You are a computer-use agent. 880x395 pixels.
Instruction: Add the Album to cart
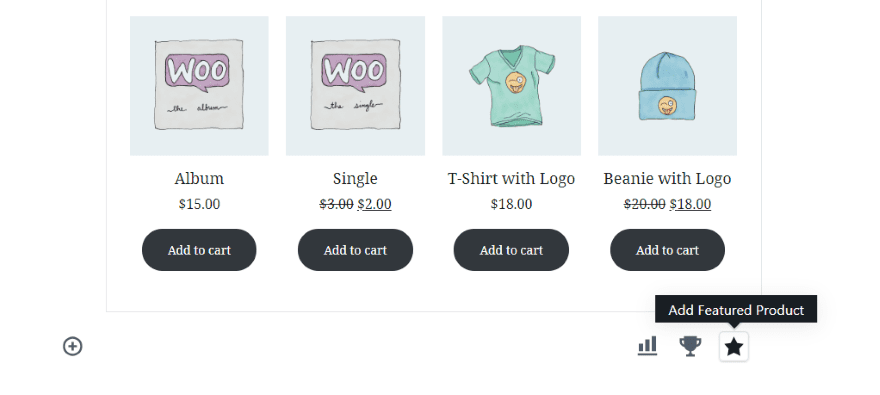(199, 250)
